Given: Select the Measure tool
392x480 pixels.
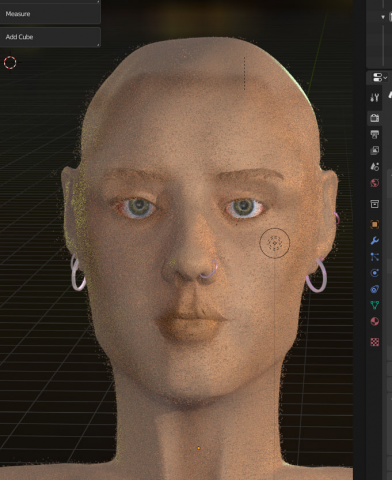Looking at the screenshot, I should pos(50,14).
